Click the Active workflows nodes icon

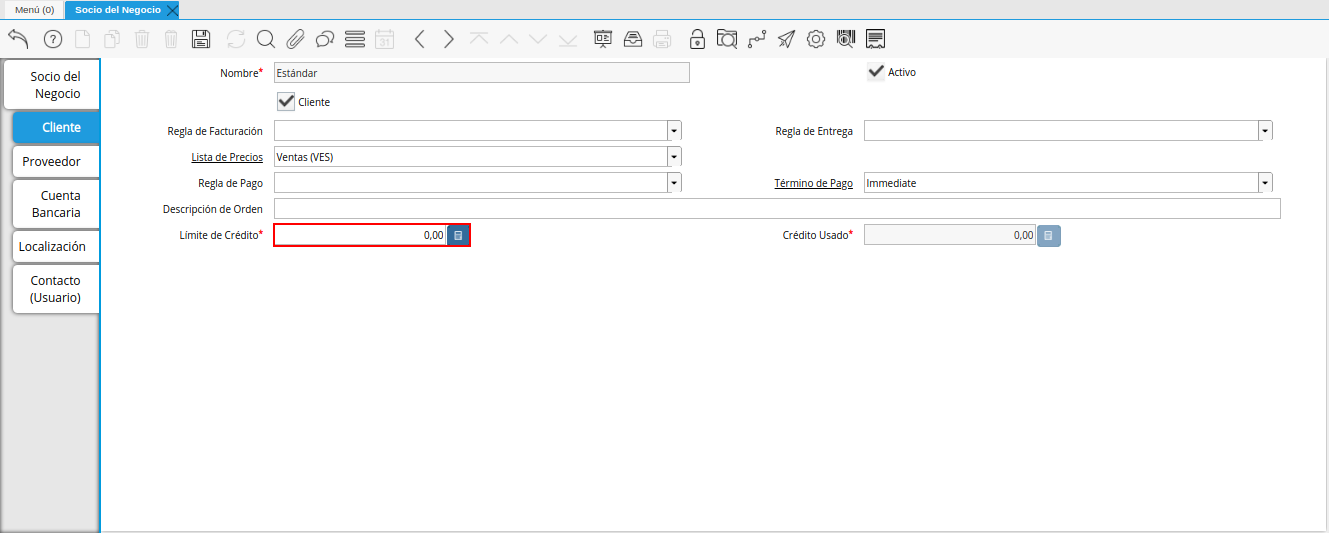coord(757,39)
